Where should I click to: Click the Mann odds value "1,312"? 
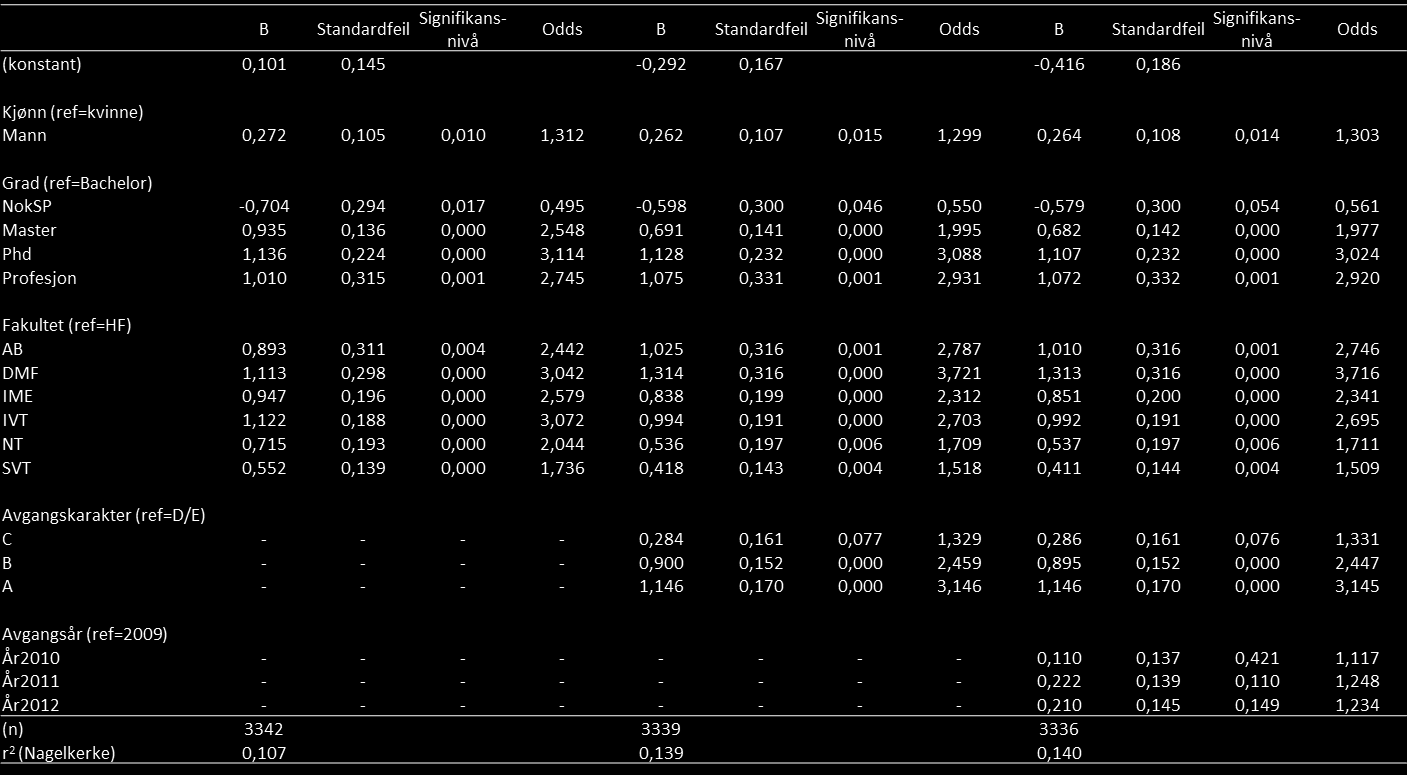[x=562, y=135]
